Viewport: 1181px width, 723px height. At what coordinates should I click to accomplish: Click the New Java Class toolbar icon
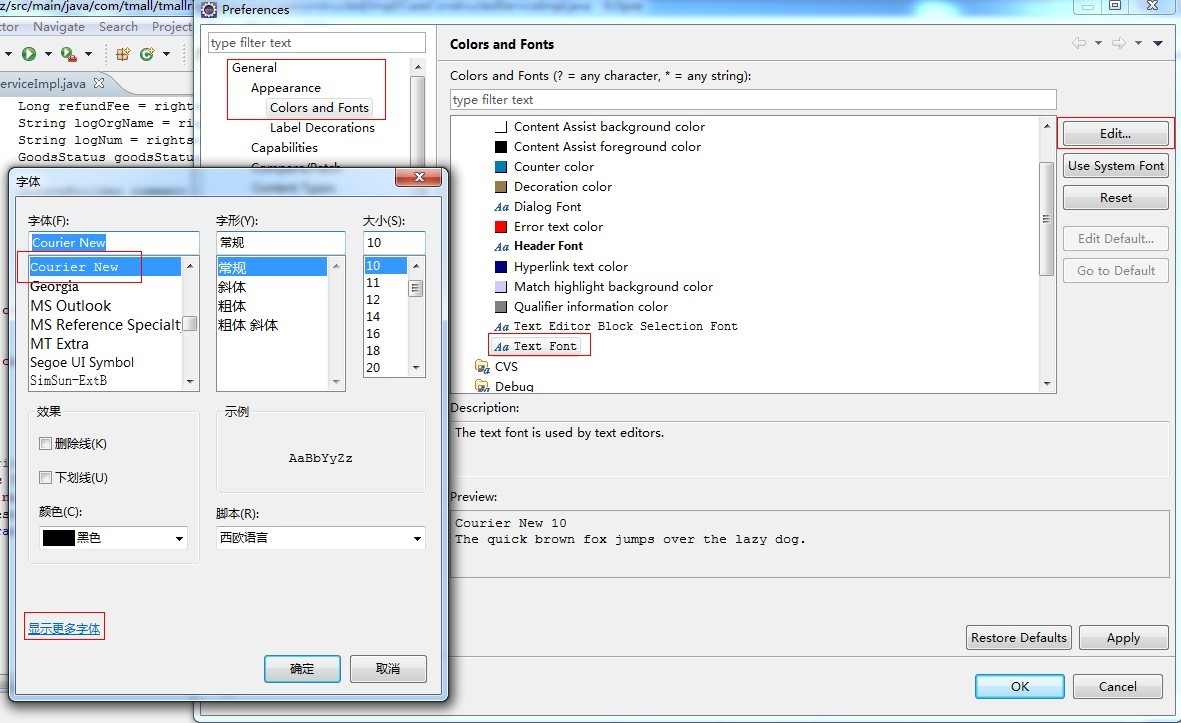[x=146, y=53]
